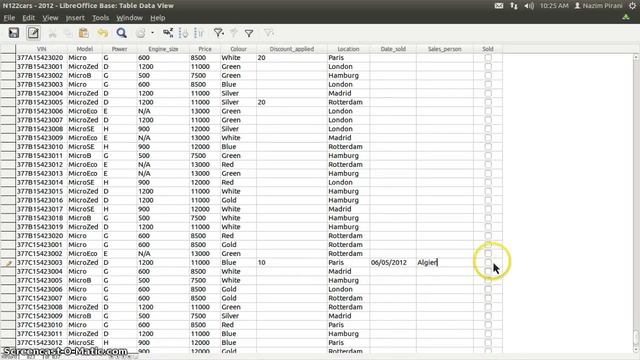Click the Refresh icon
Image resolution: width=640 pixels, height=360 pixels.
[140, 33]
